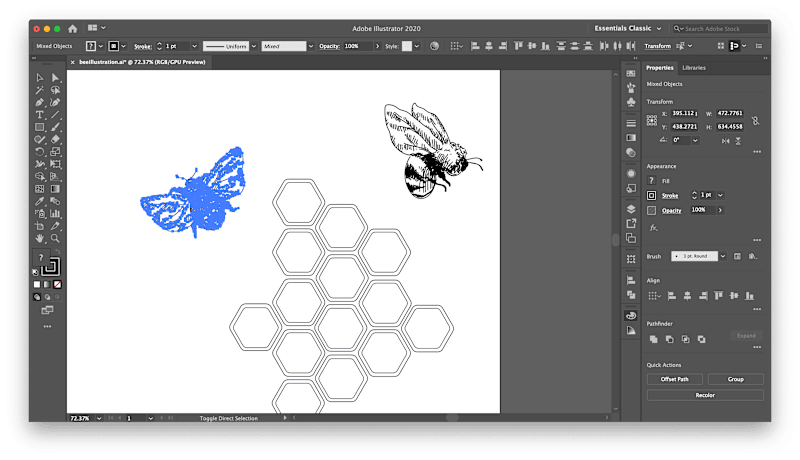Toggle constrain width and height proportions

[756, 120]
